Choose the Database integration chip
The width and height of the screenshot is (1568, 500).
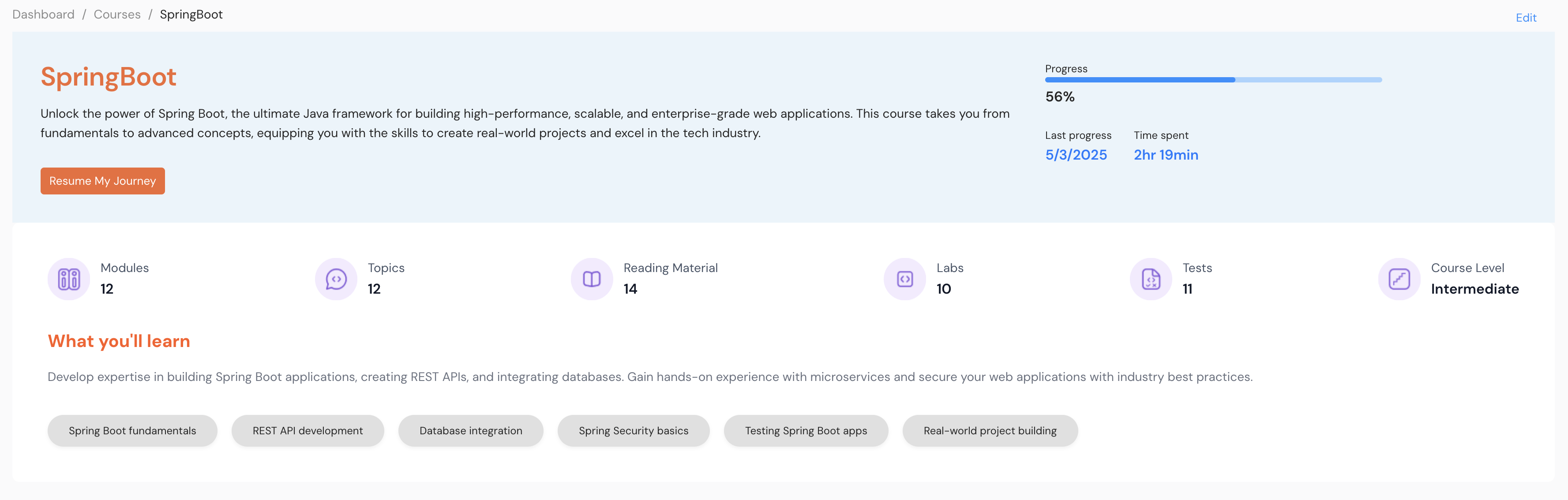coord(470,431)
